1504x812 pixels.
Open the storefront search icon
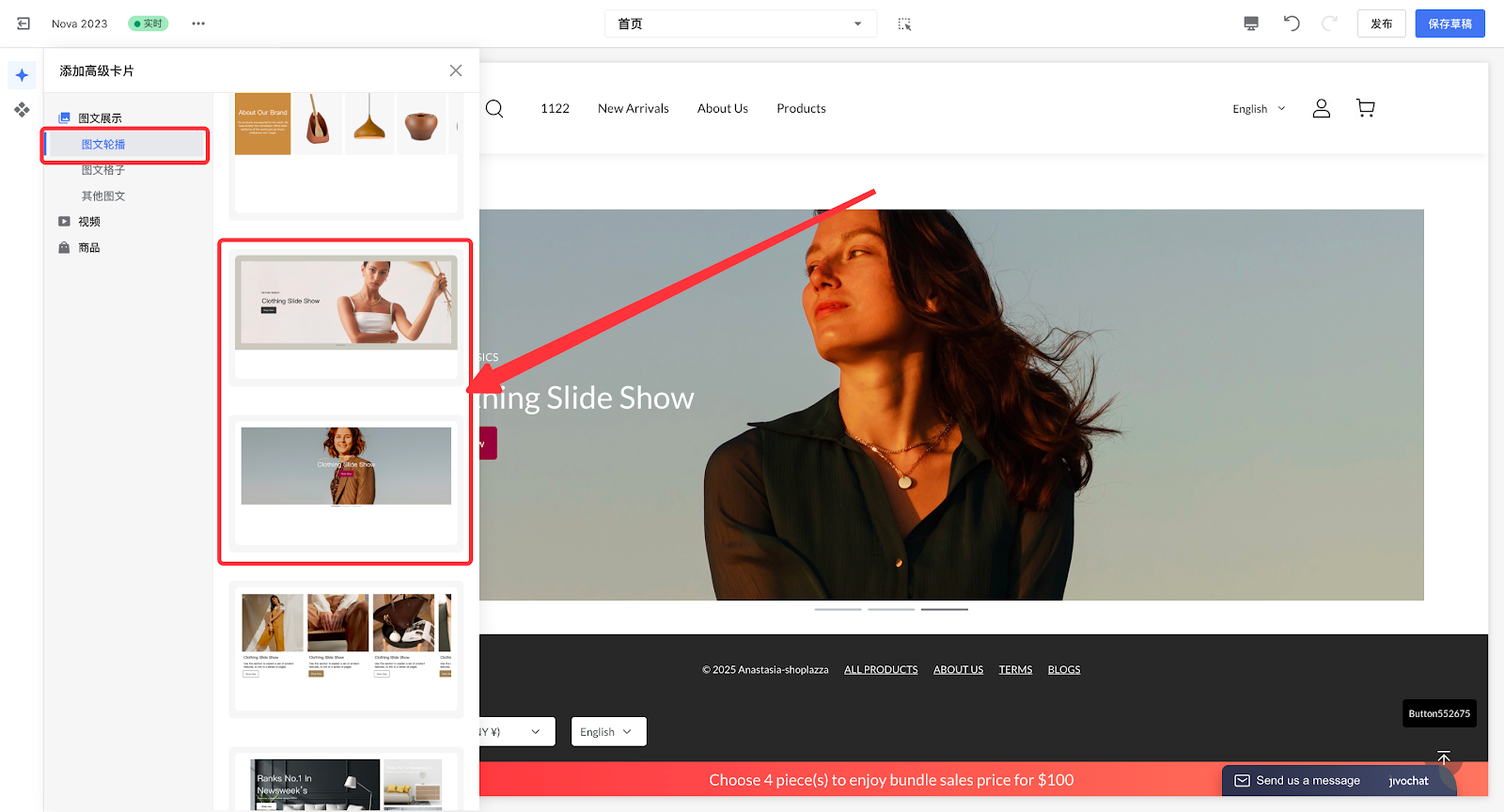[494, 109]
